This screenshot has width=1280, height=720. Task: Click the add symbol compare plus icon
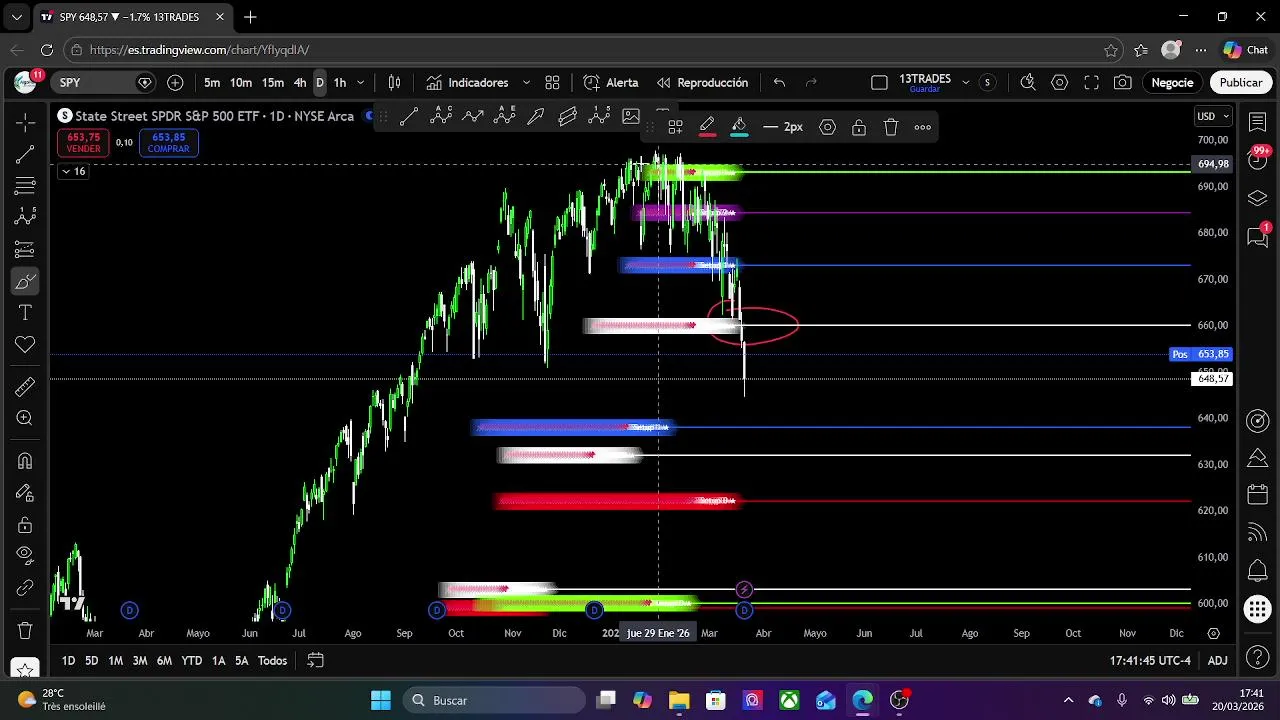coord(176,83)
